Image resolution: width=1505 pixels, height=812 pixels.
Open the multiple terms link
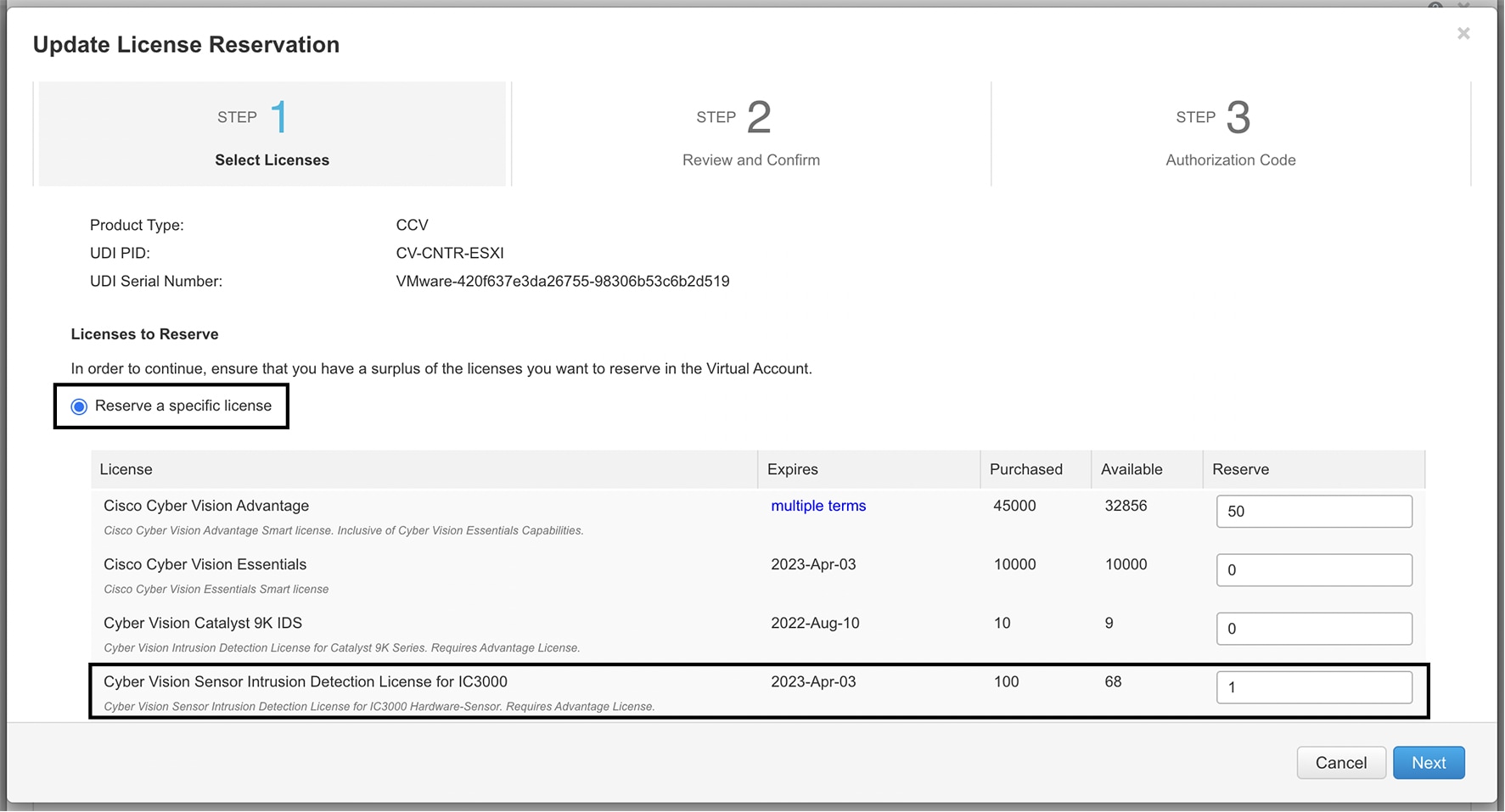pyautogui.click(x=818, y=506)
